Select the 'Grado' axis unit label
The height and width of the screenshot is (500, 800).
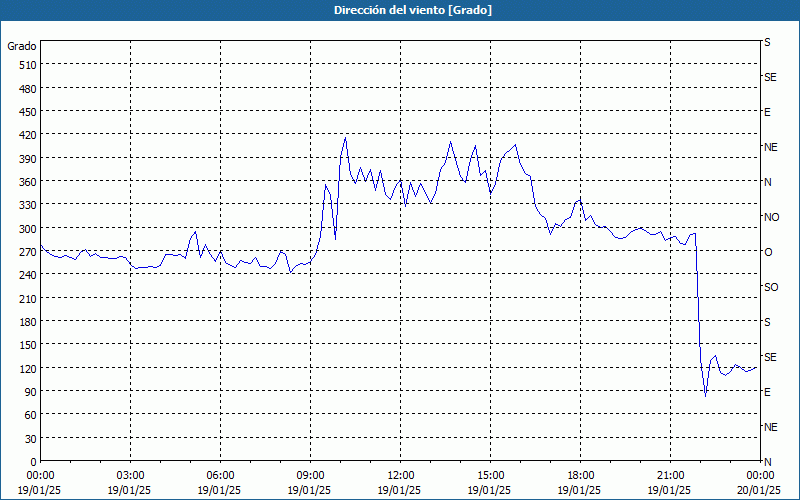[x=22, y=46]
